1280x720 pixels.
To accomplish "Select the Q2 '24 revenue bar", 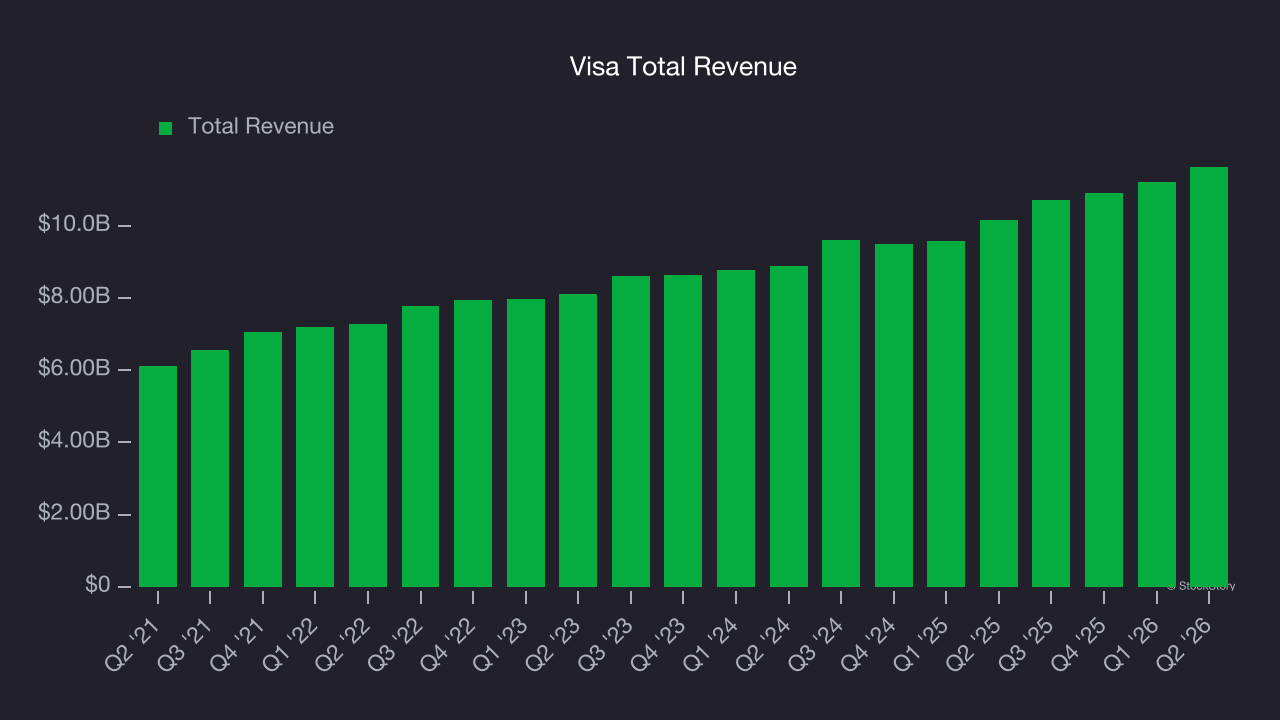I will 789,426.
